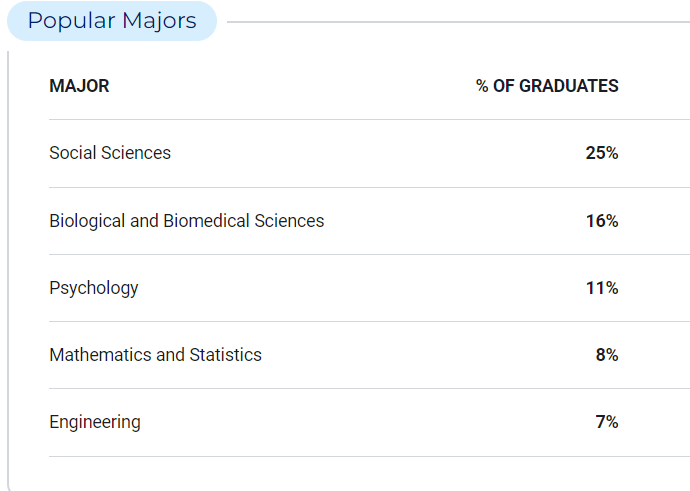
Task: Select the 8% Mathematics percentage
Action: [607, 355]
